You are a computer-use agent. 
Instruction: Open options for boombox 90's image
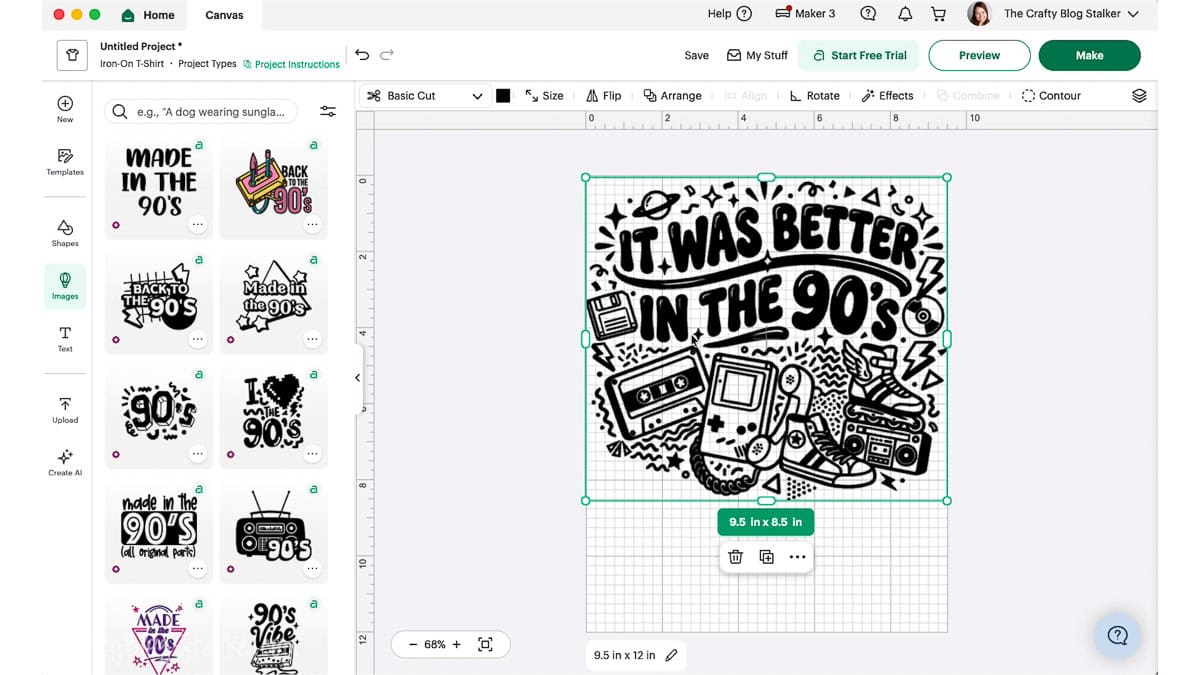pos(313,569)
